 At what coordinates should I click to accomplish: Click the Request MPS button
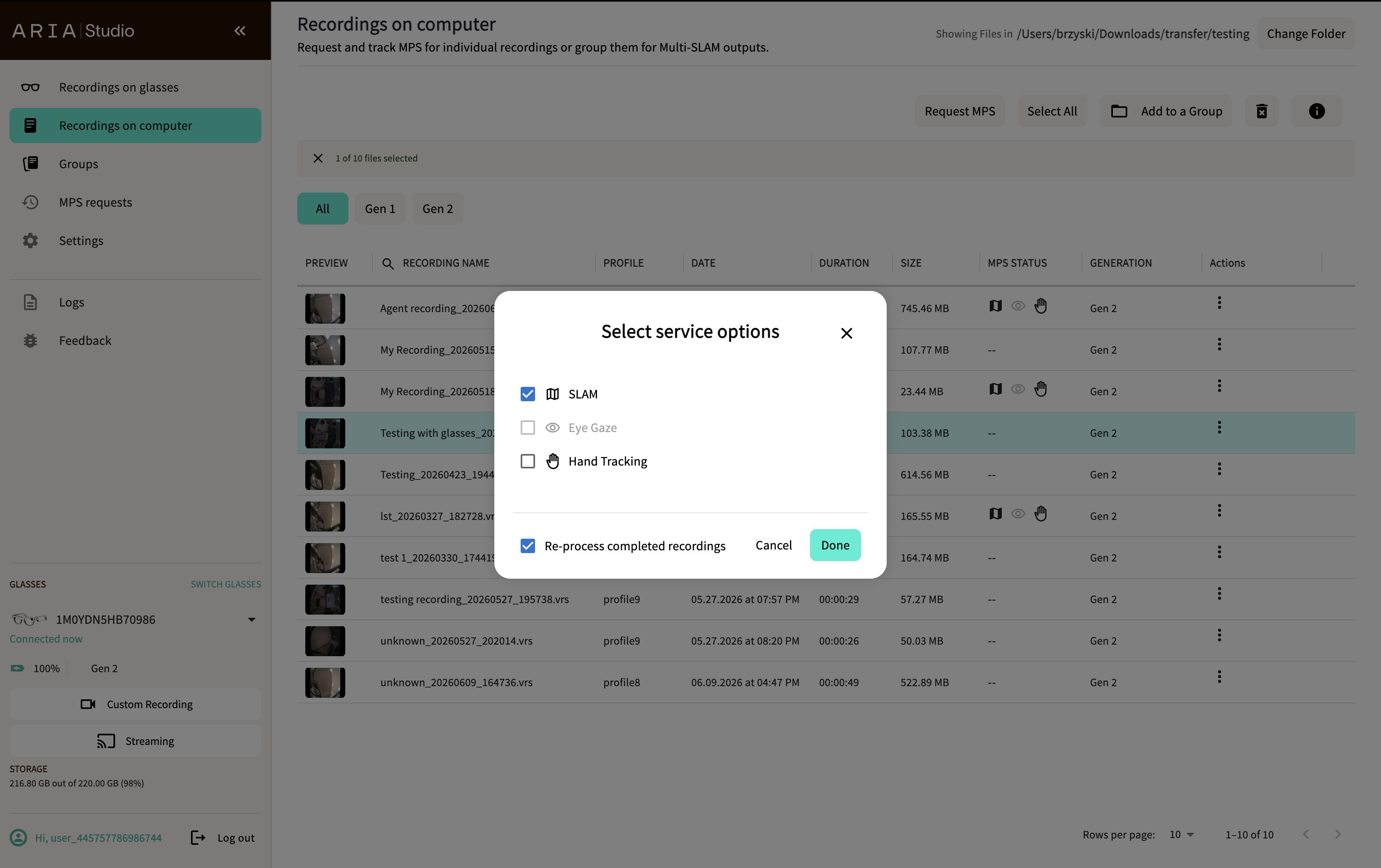click(960, 111)
